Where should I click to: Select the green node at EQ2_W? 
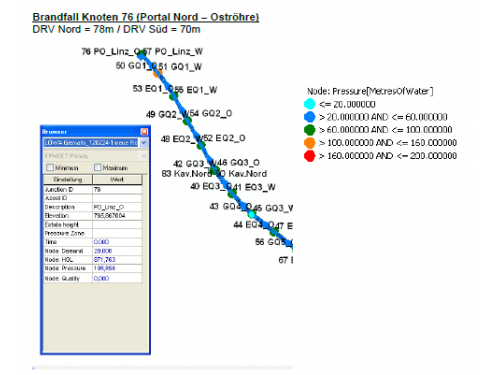[x=201, y=145]
